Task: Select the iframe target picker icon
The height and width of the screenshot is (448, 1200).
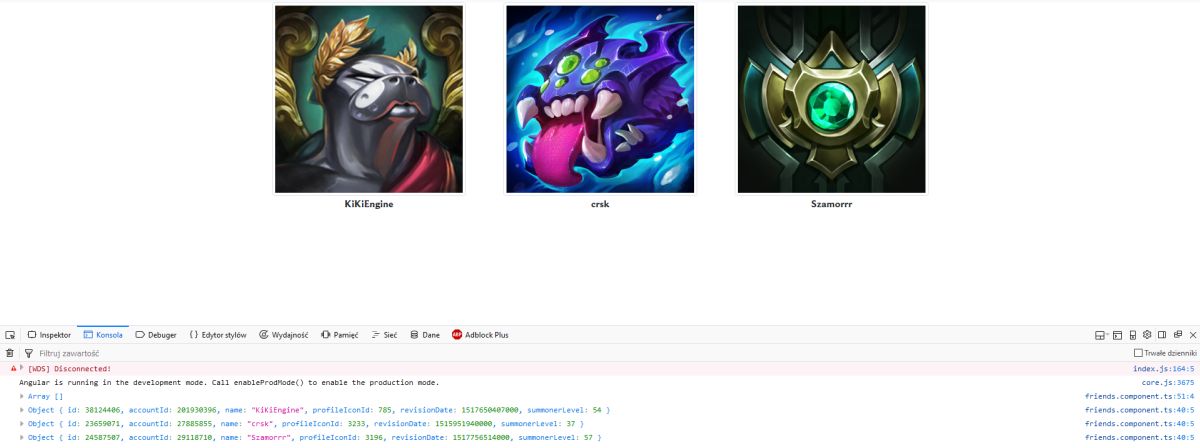Action: coord(1100,335)
